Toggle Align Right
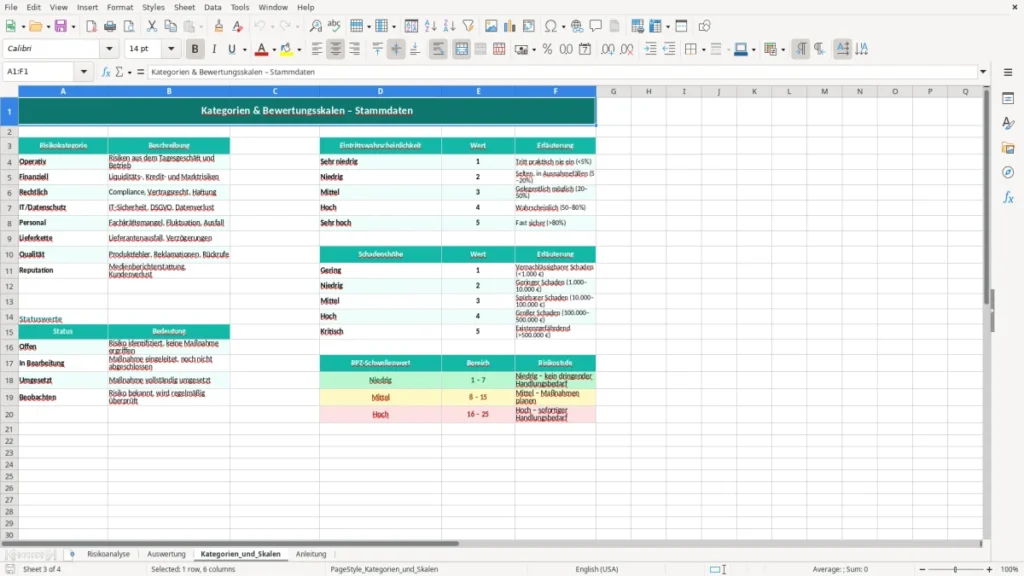Screen dimensions: 1024x576 click(355, 49)
